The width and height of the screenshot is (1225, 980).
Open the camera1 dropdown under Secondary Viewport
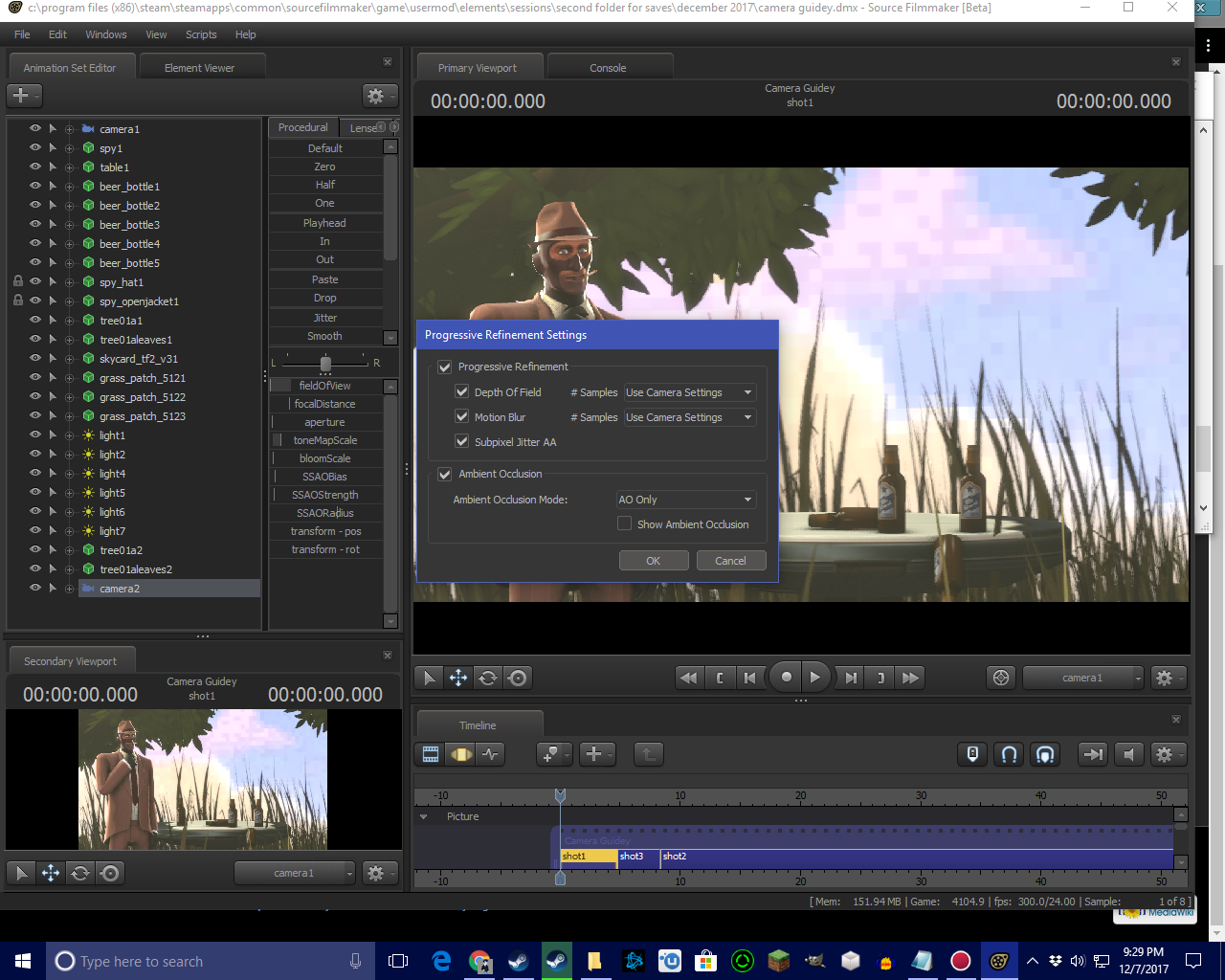point(294,873)
